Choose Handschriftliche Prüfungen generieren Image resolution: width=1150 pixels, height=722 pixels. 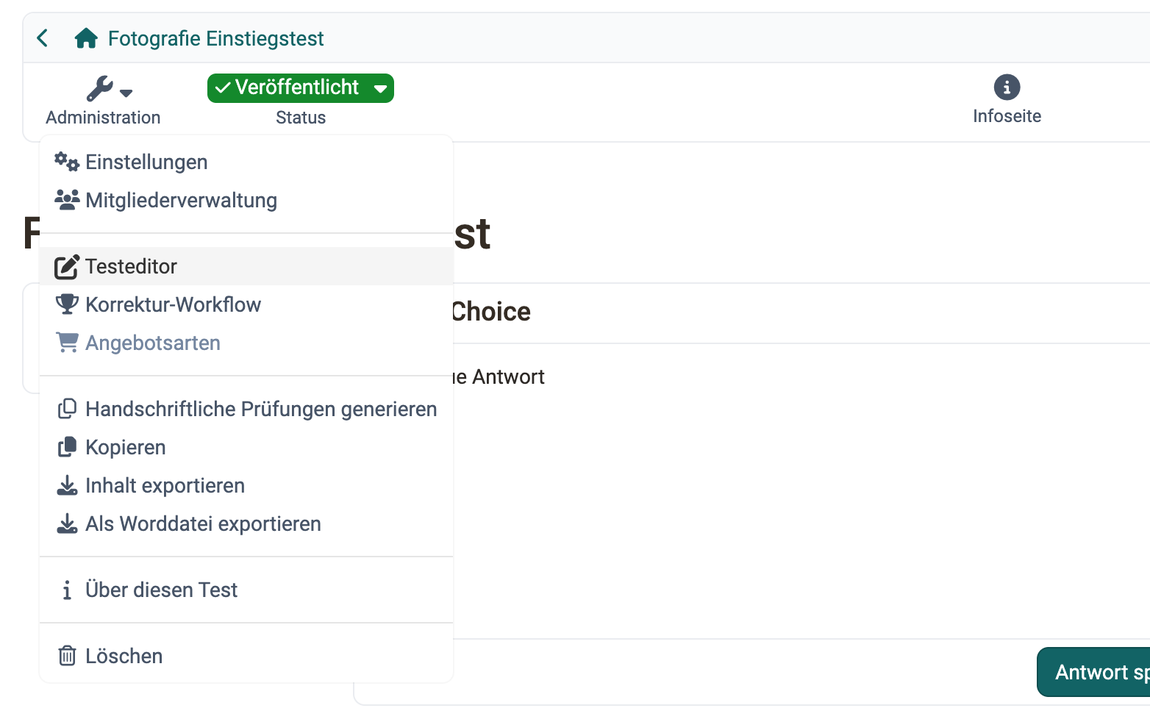pos(246,409)
